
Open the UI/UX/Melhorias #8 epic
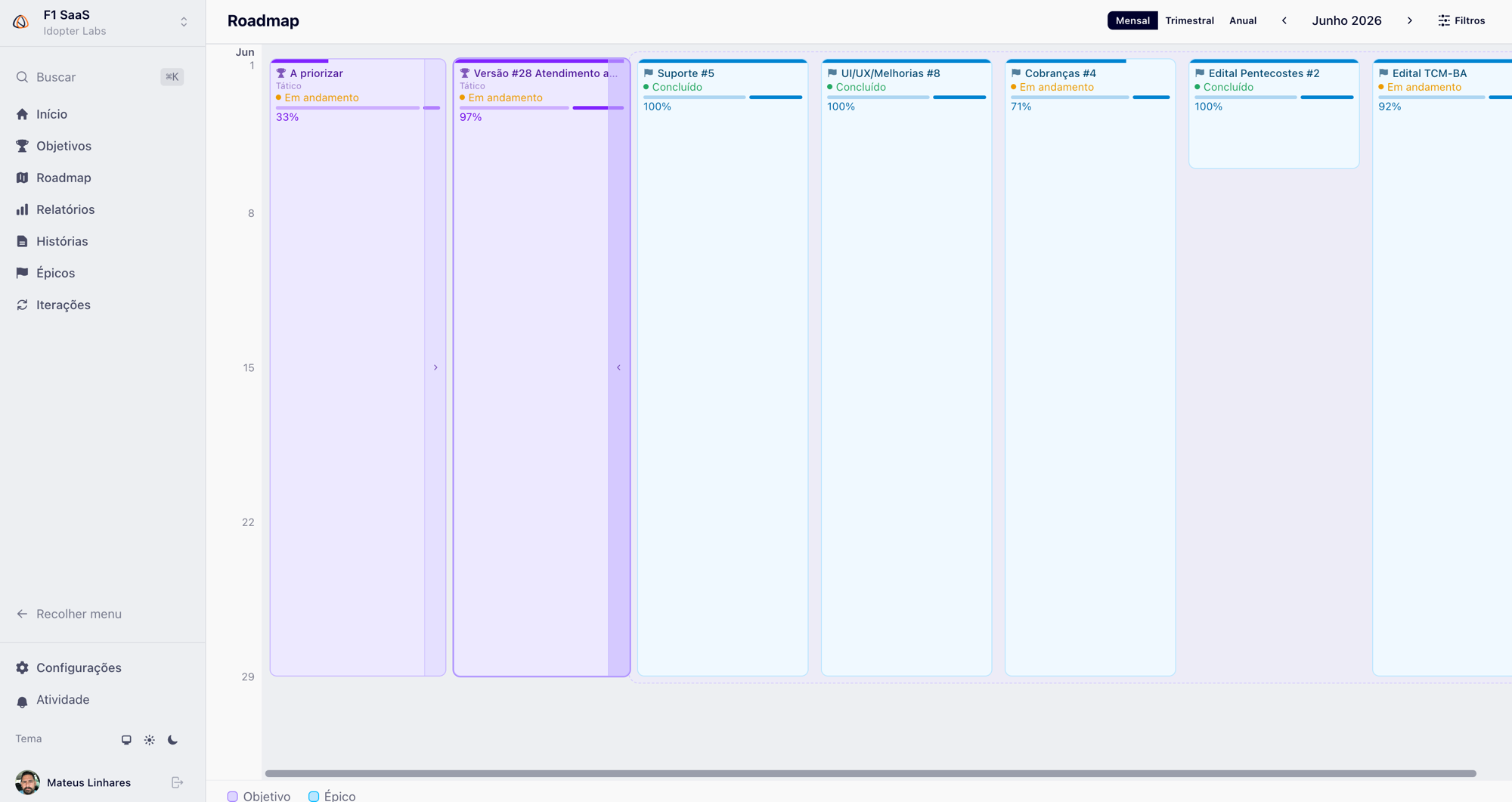(891, 73)
